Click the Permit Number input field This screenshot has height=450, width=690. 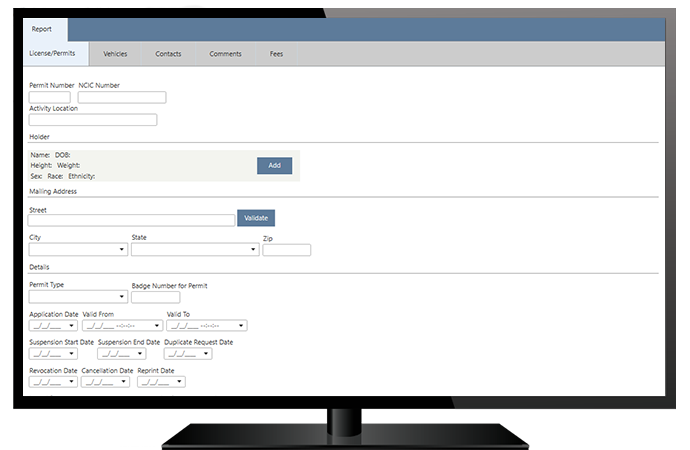[x=50, y=97]
